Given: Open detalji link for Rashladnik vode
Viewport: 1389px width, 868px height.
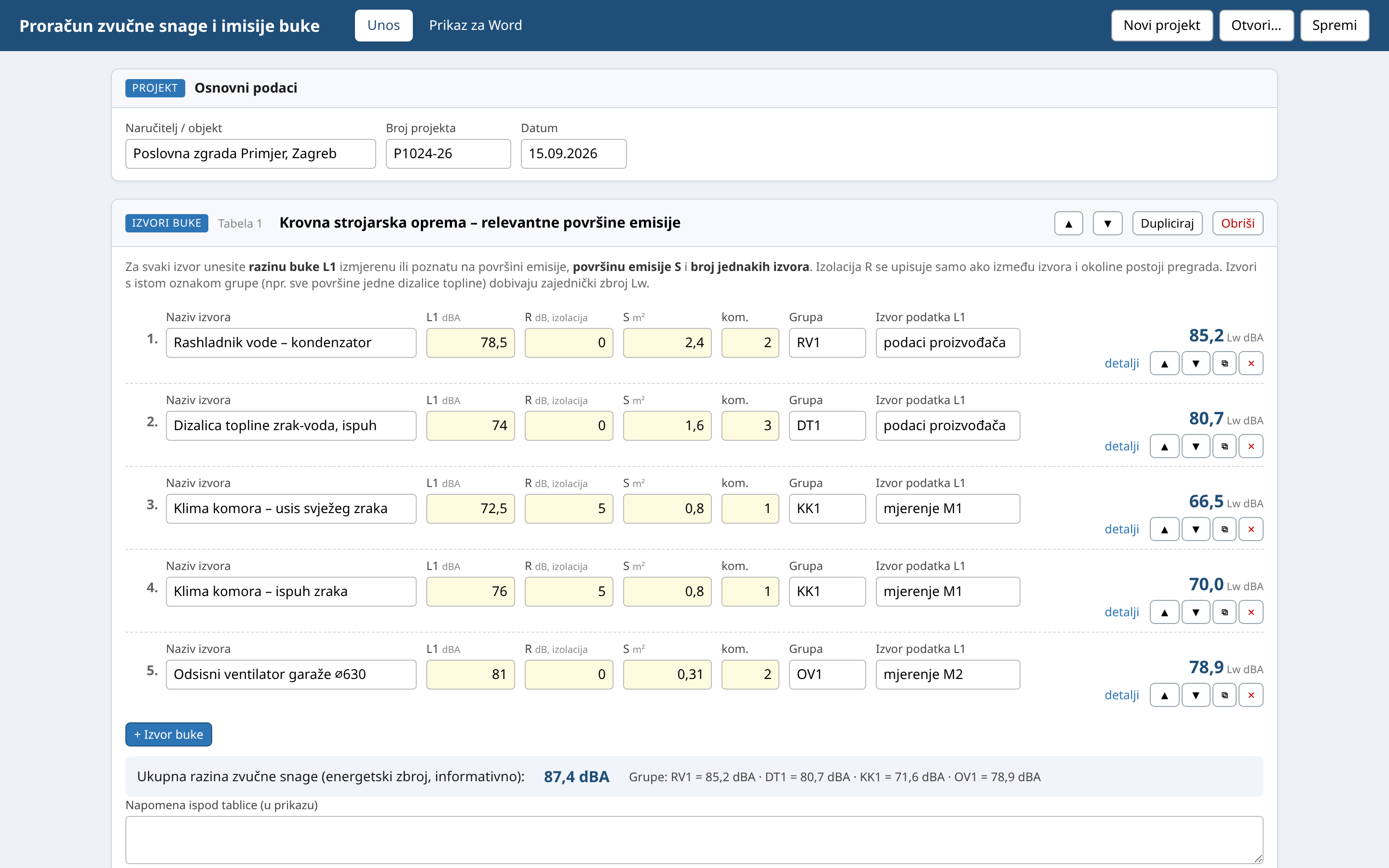Looking at the screenshot, I should point(1121,364).
